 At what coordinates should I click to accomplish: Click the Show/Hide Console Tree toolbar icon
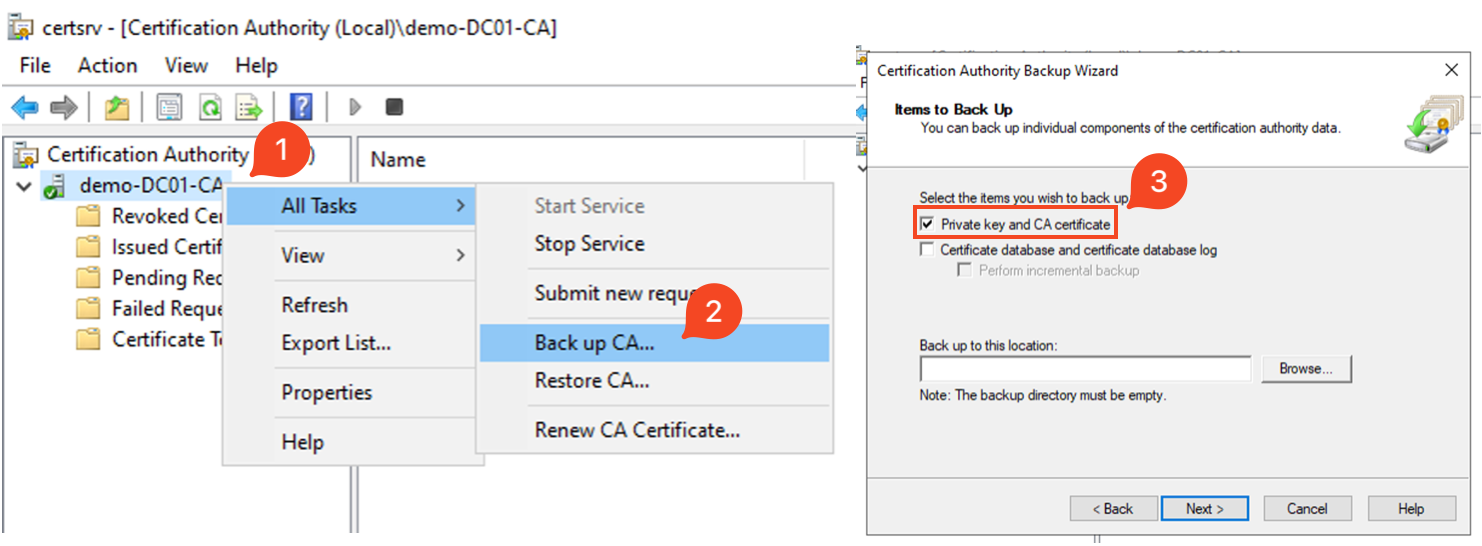(x=168, y=107)
